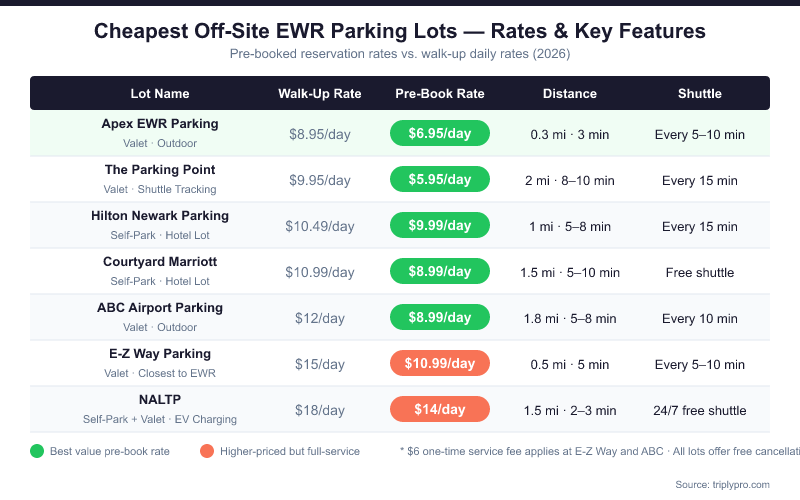The height and width of the screenshot is (500, 800).
Task: Open the E-Z Way Parking entry
Action: tap(160, 354)
